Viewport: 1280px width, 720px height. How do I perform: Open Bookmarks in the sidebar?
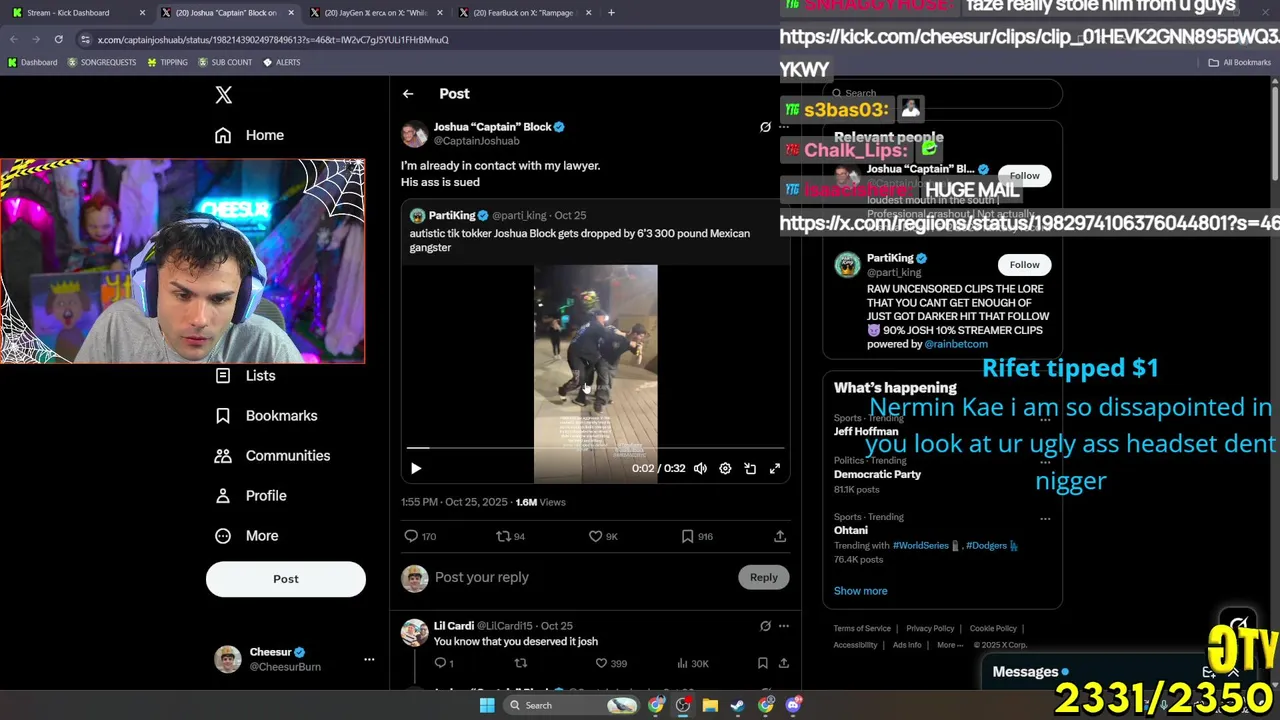266,416
